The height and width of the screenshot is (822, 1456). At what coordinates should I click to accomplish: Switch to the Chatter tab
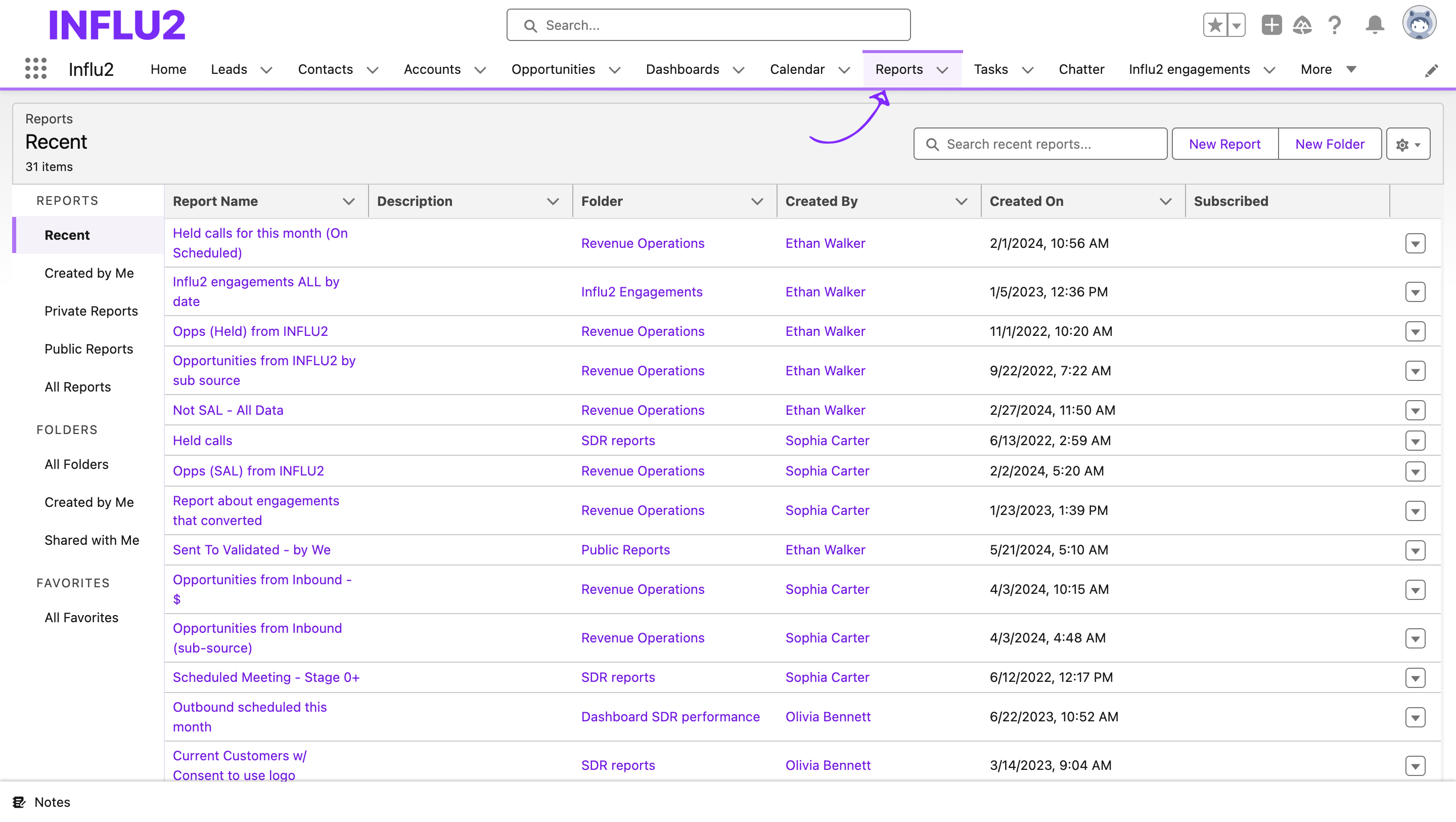1081,69
